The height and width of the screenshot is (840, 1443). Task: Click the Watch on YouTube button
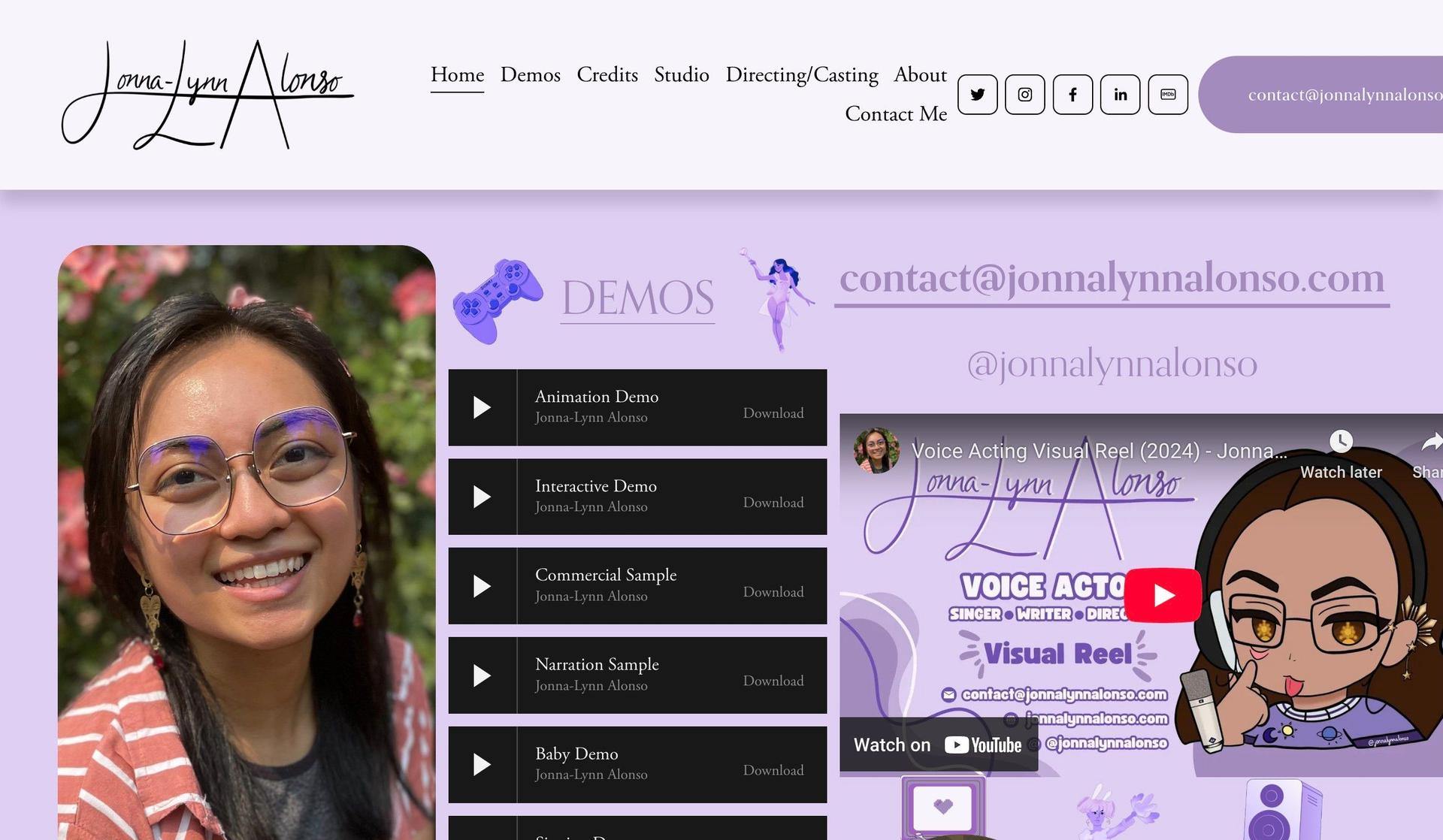[938, 745]
